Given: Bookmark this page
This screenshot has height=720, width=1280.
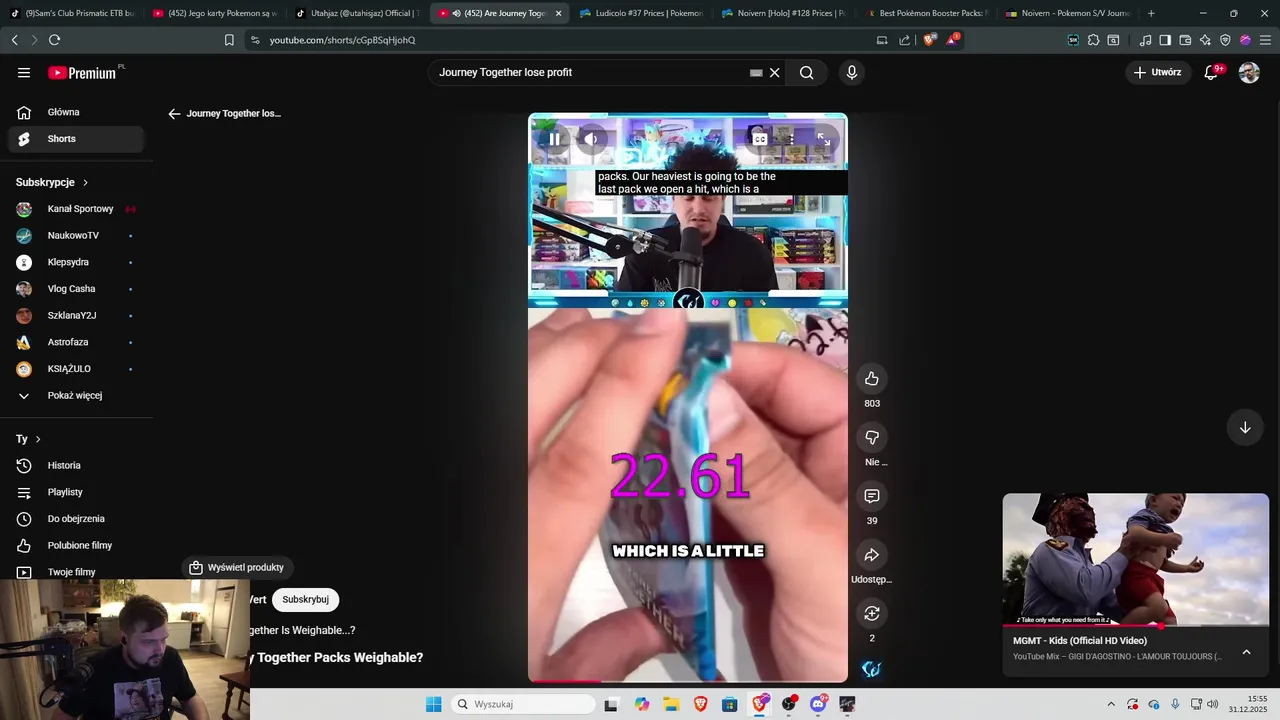Looking at the screenshot, I should coord(229,40).
